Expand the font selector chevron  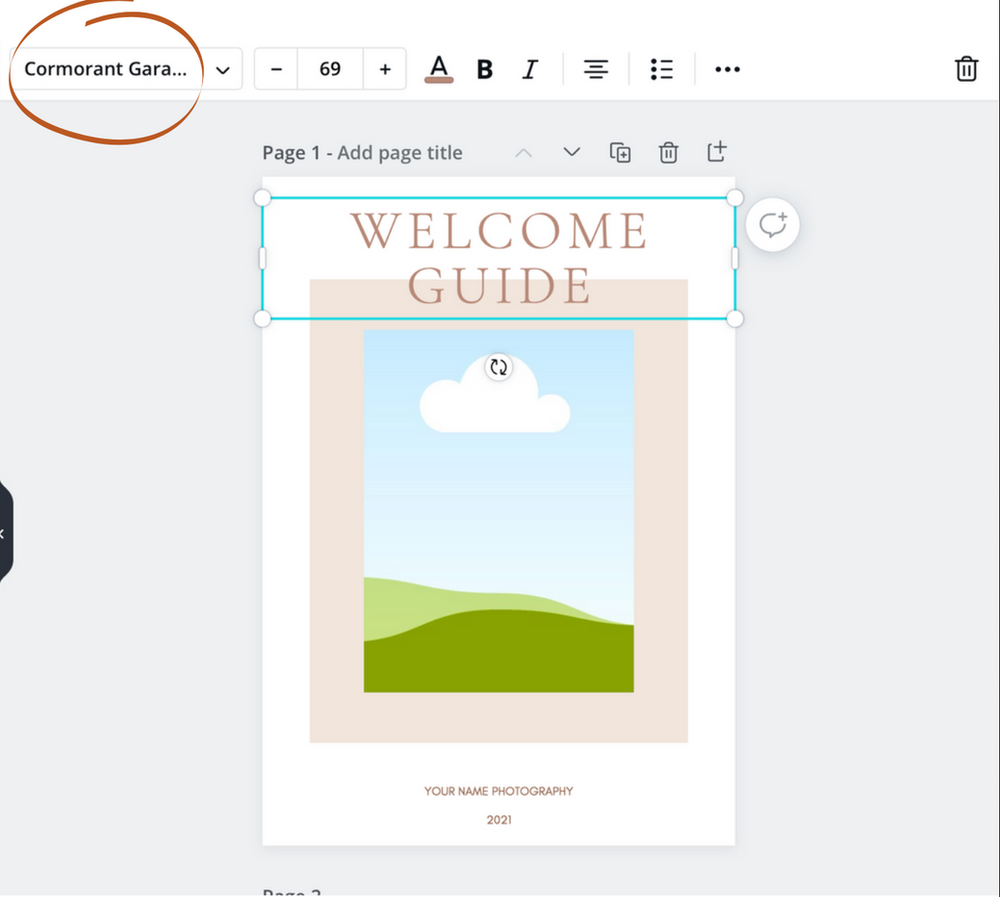coord(222,69)
